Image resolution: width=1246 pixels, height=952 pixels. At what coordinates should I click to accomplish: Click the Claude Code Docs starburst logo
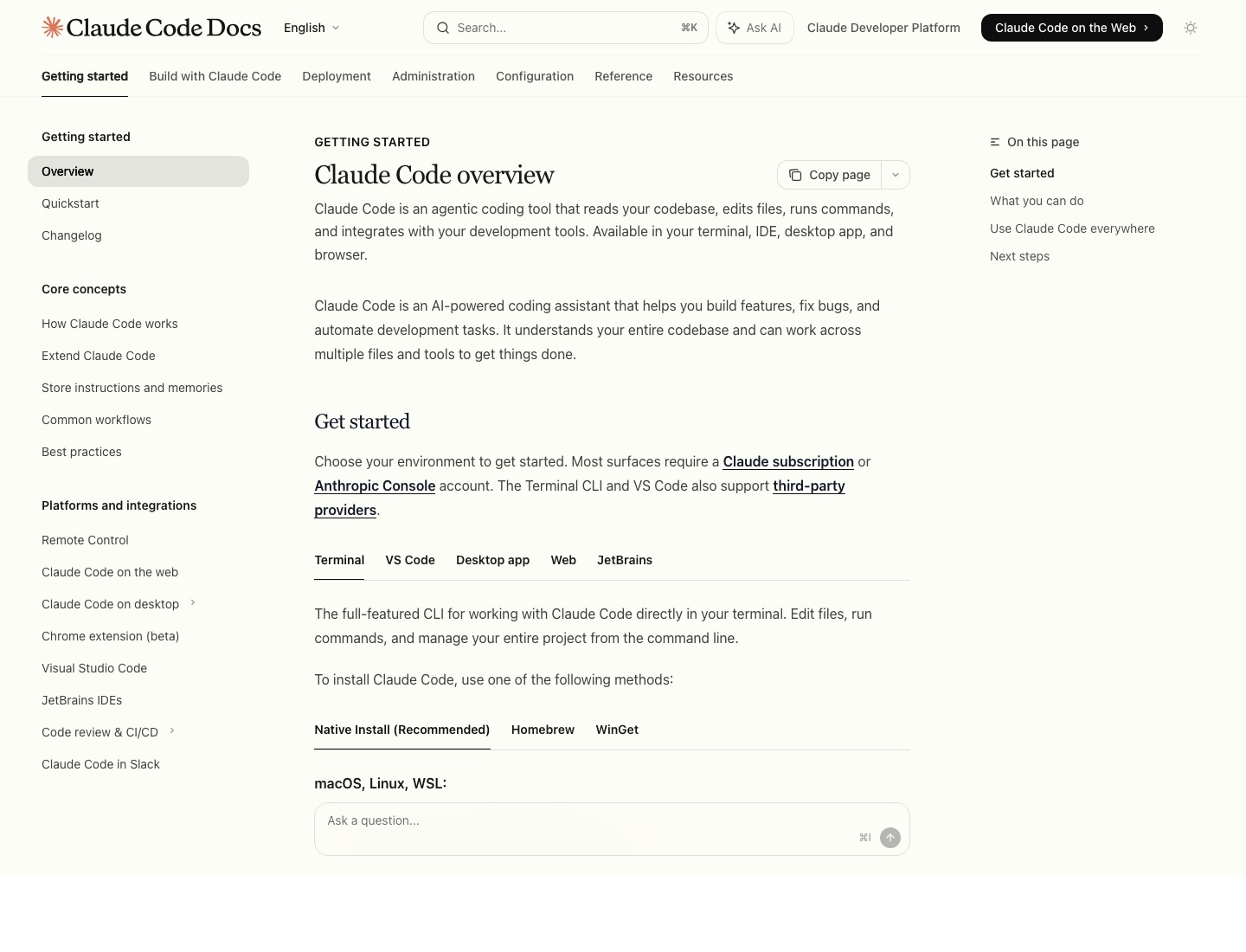point(53,28)
